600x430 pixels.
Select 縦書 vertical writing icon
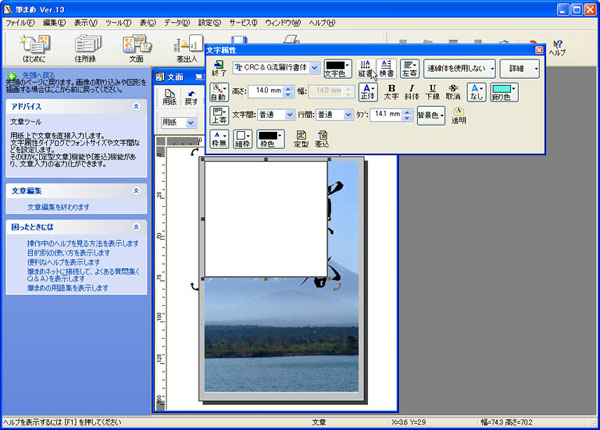366,68
